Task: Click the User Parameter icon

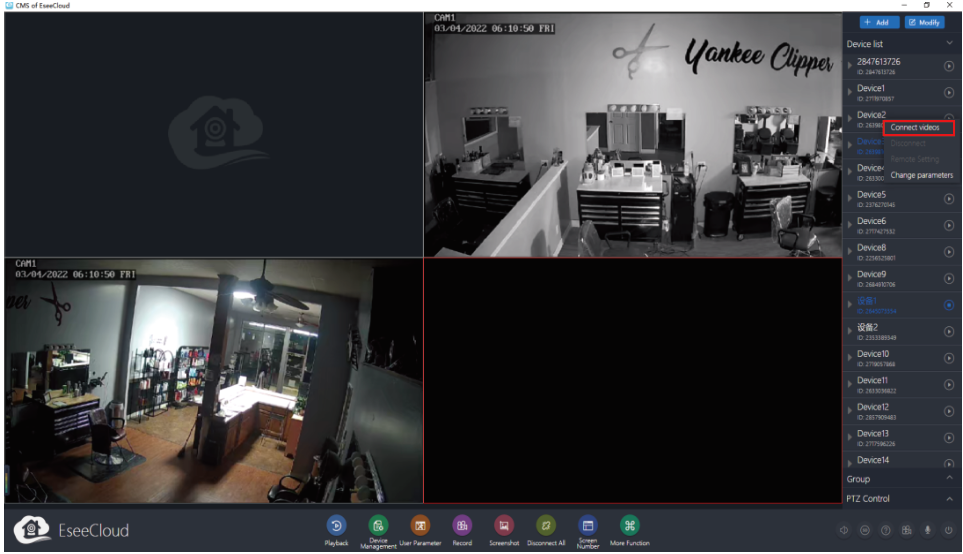Action: pos(420,524)
